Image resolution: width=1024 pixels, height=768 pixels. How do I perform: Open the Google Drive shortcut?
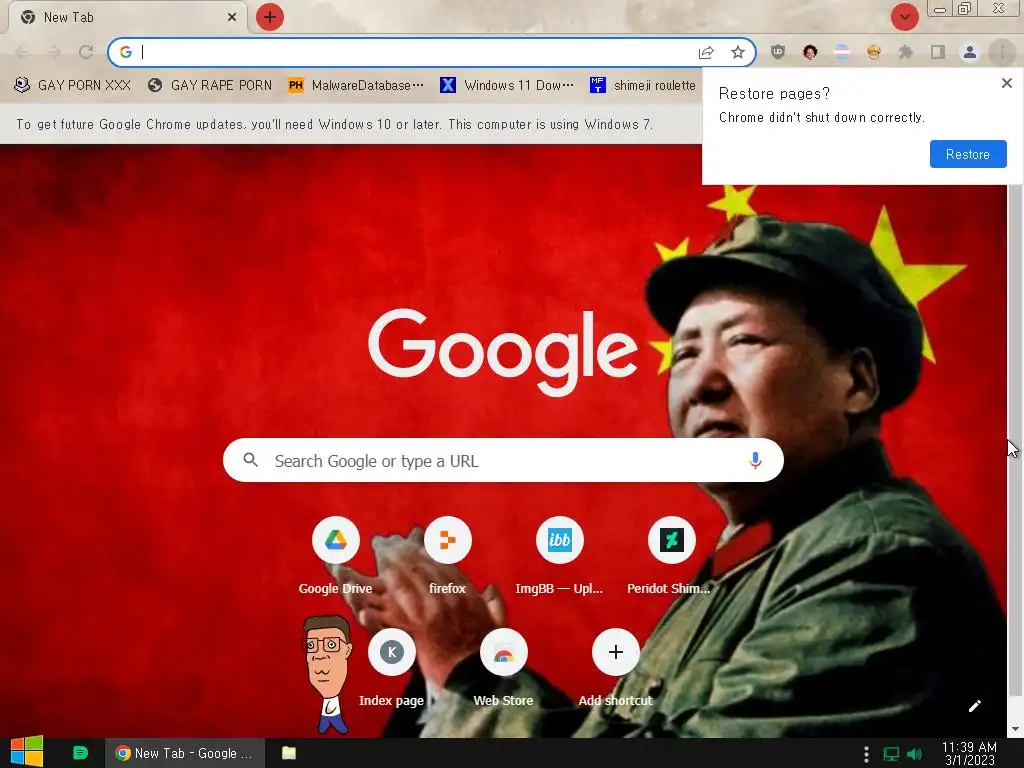pyautogui.click(x=335, y=555)
